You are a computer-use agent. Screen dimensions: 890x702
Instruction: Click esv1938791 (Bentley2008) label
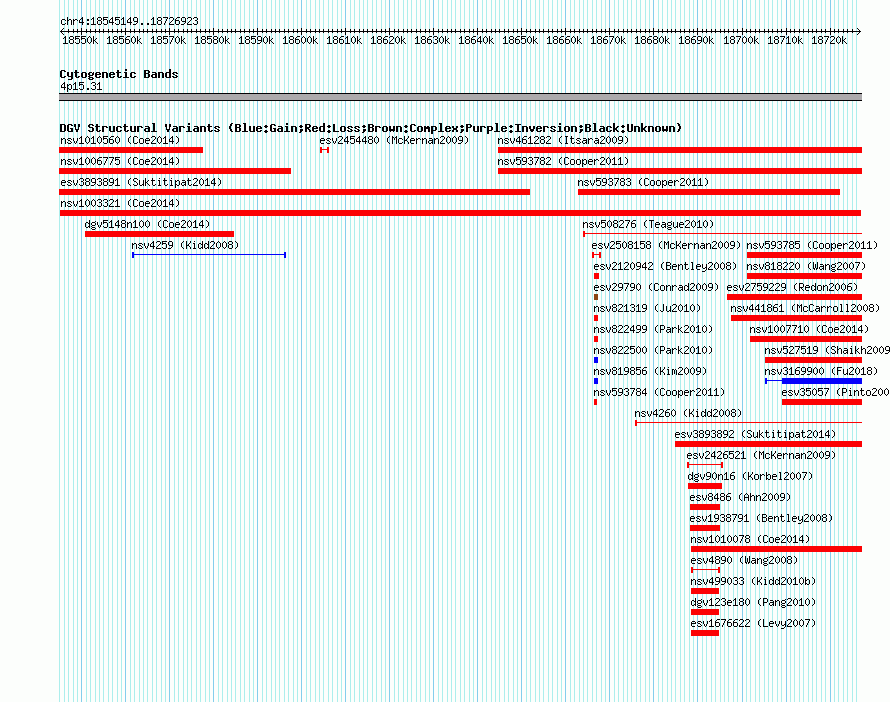pos(761,518)
